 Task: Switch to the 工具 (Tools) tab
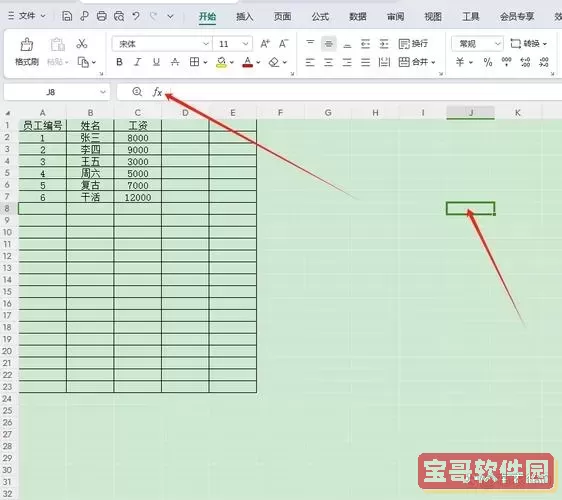pyautogui.click(x=471, y=16)
